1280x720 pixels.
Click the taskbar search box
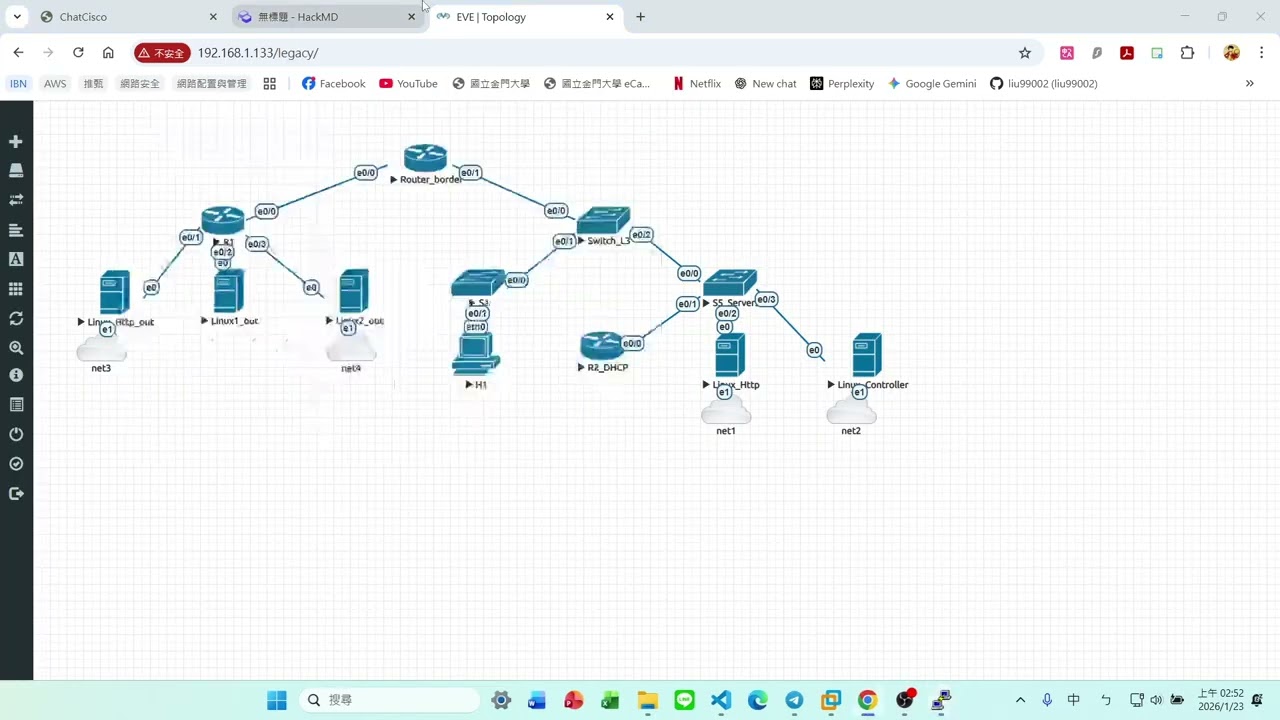391,700
